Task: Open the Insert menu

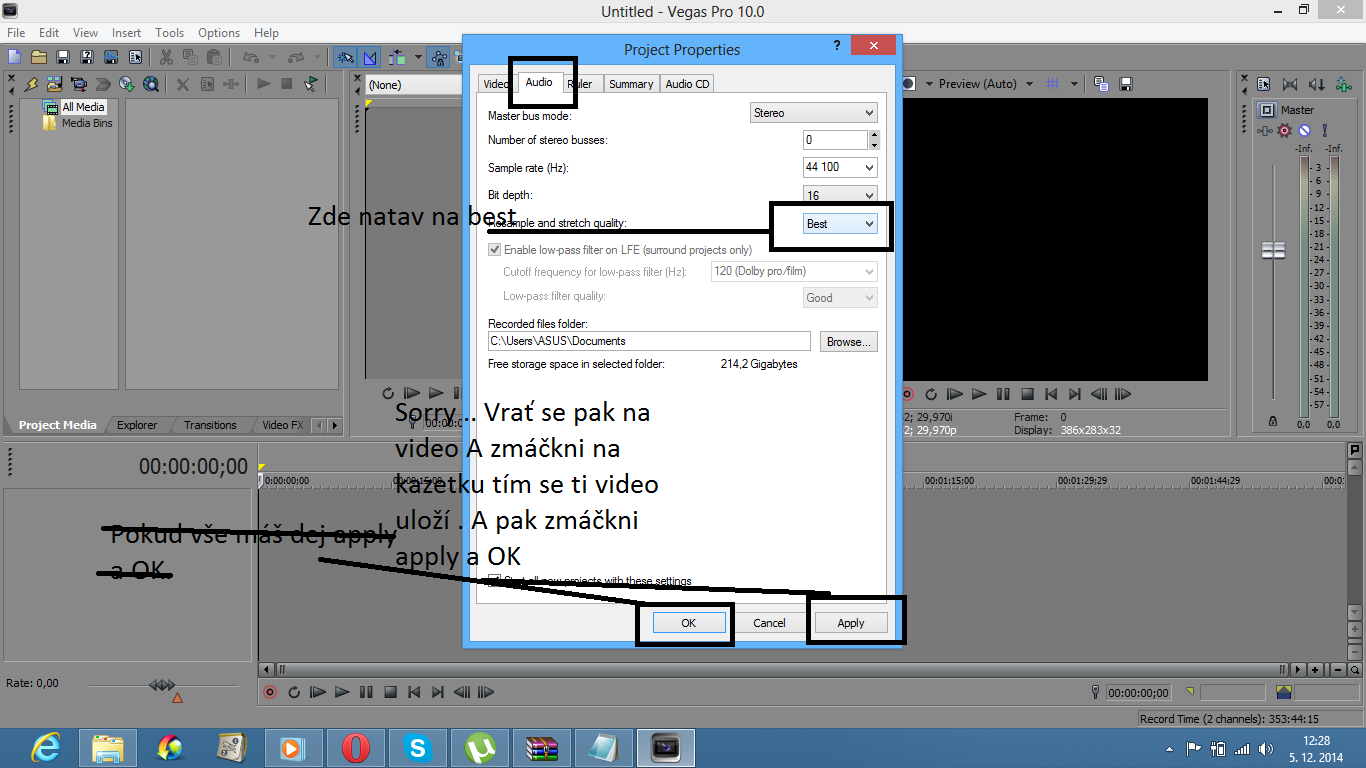Action: click(x=126, y=33)
